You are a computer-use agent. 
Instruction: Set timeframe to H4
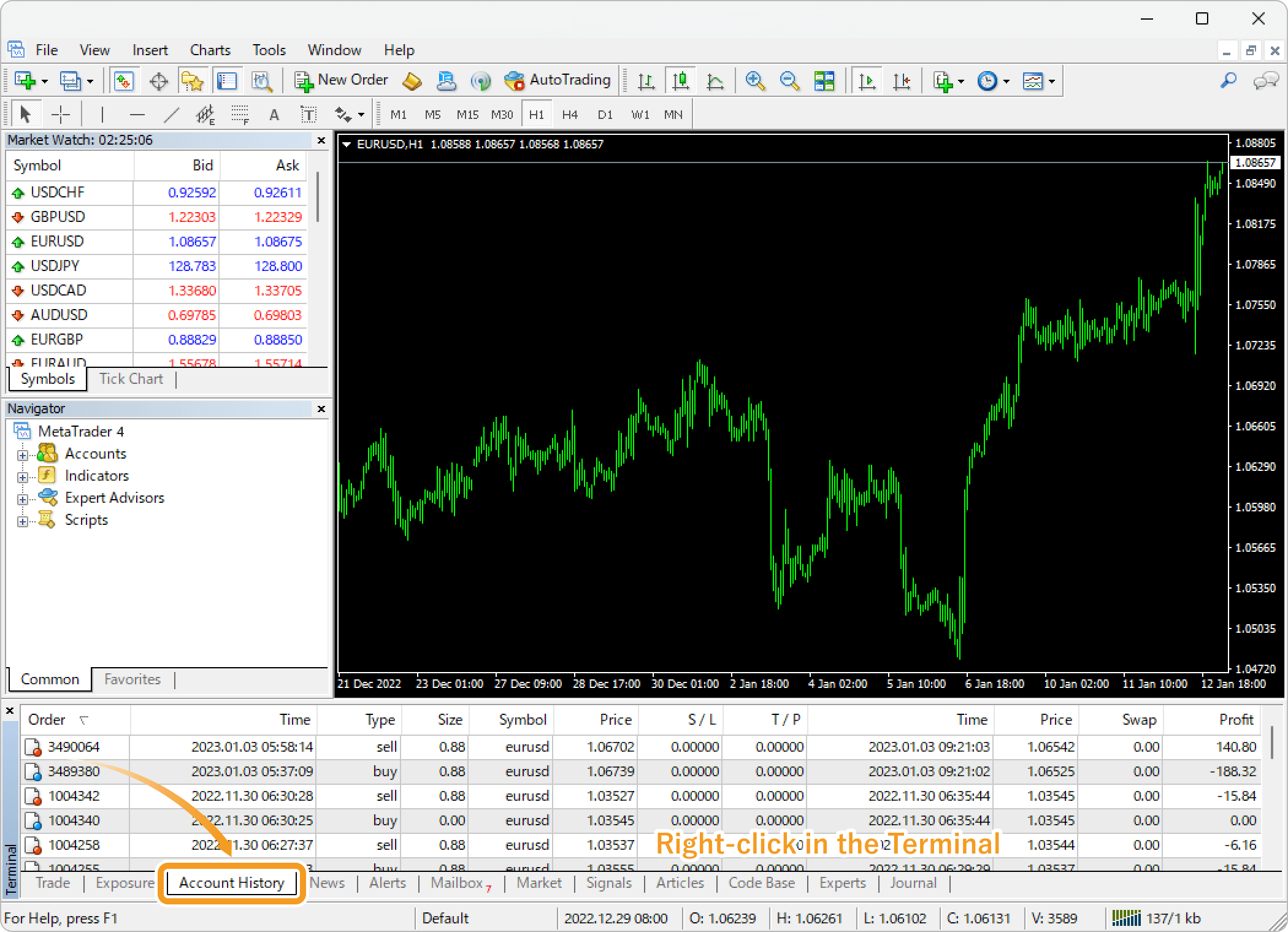tap(570, 115)
